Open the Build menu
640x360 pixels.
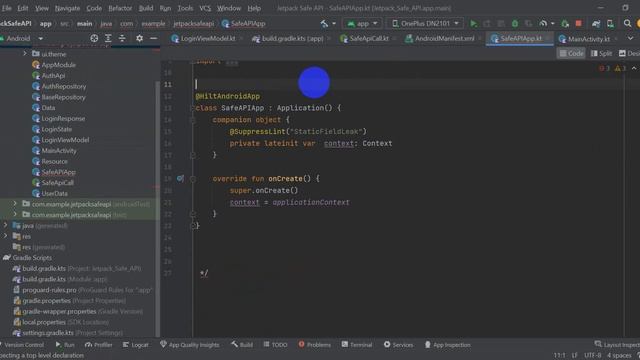(x=146, y=8)
